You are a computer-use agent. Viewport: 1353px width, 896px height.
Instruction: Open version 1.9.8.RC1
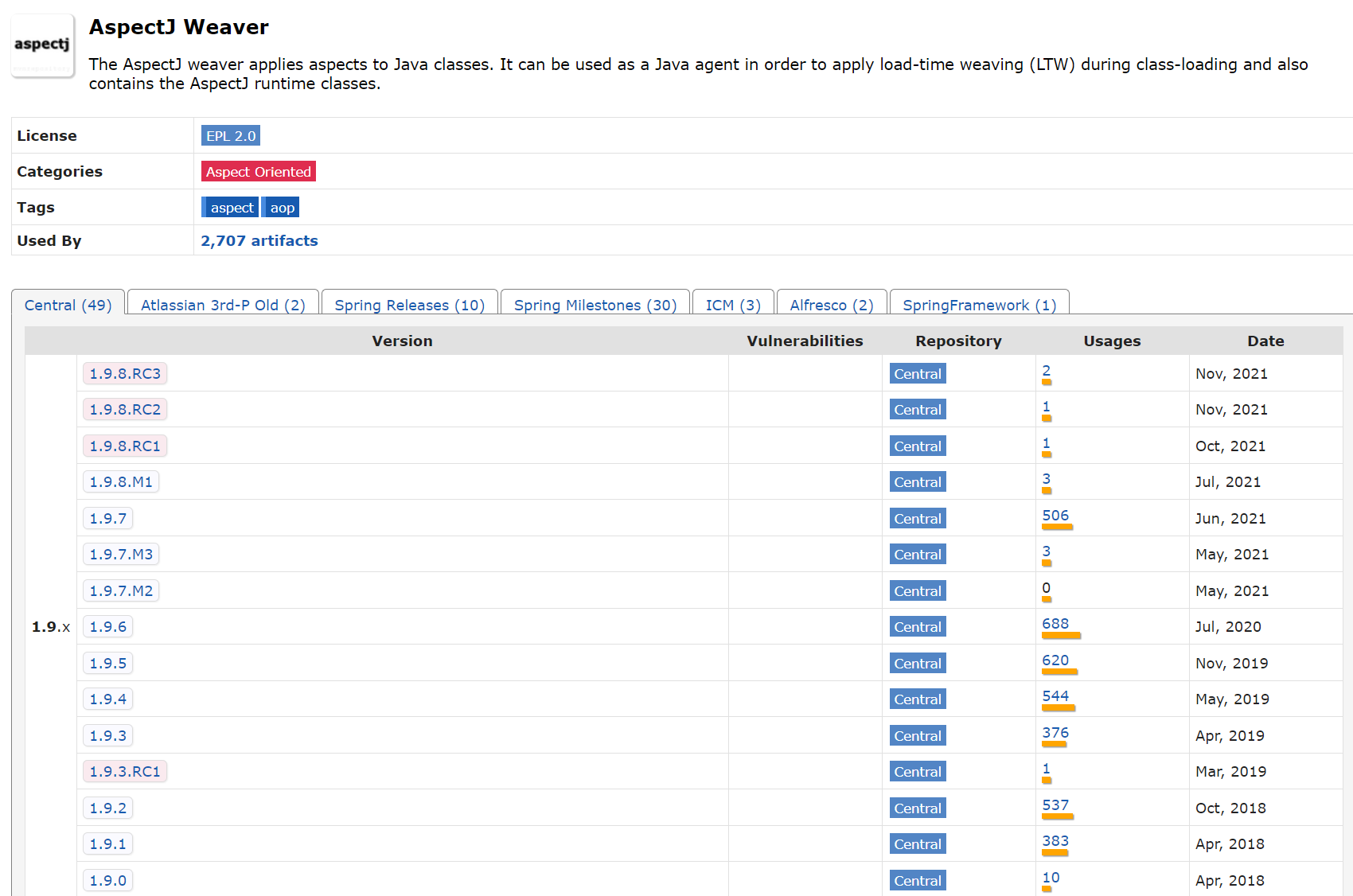[125, 446]
